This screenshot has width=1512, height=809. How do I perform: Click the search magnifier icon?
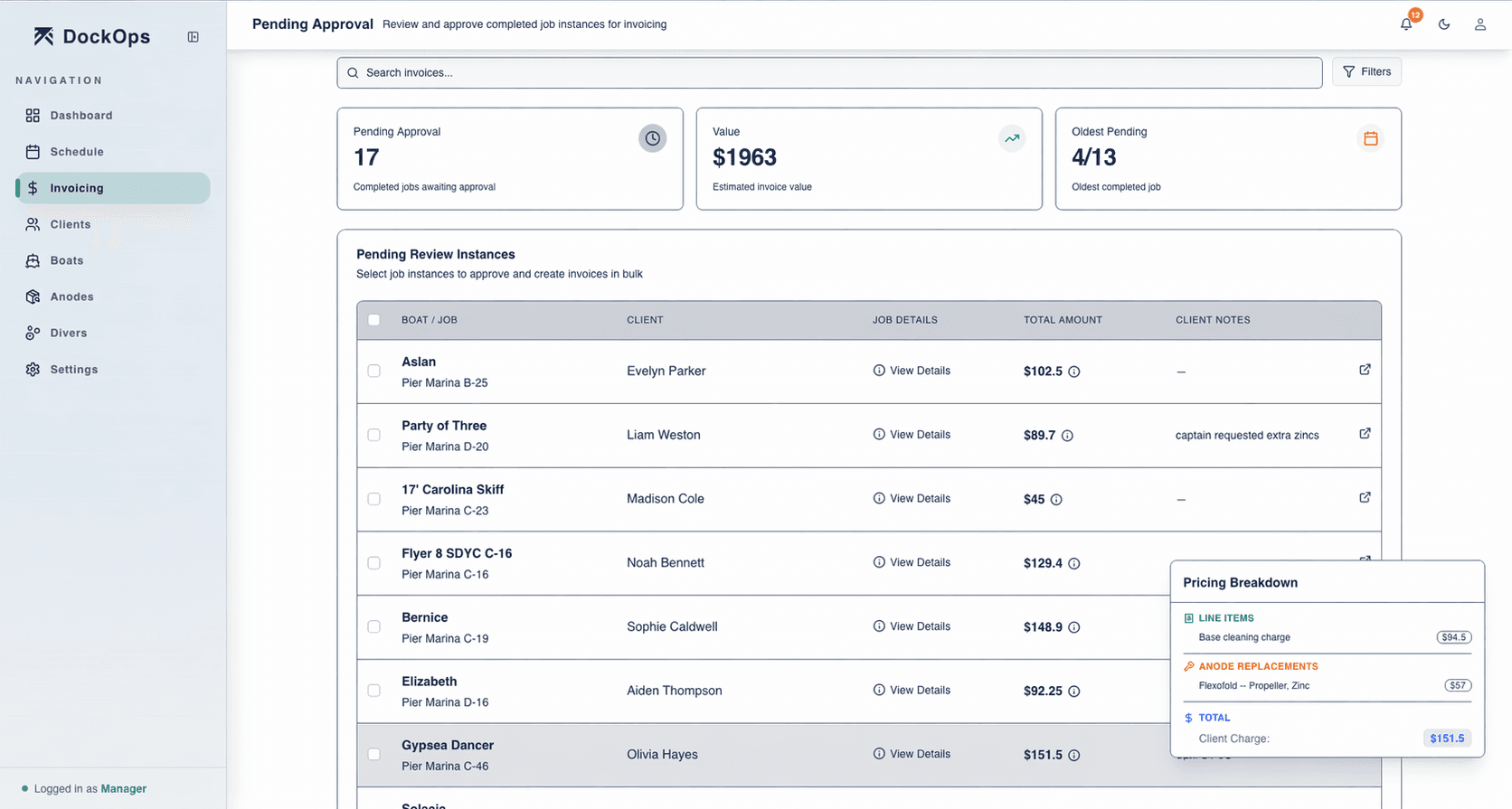[353, 73]
